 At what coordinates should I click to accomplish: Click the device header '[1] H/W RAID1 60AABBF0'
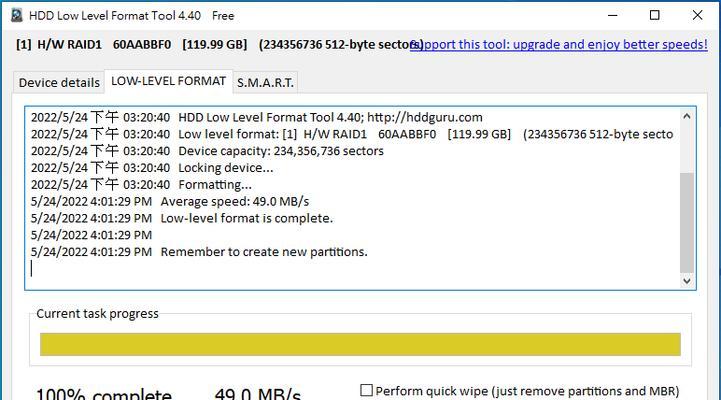pyautogui.click(x=93, y=45)
